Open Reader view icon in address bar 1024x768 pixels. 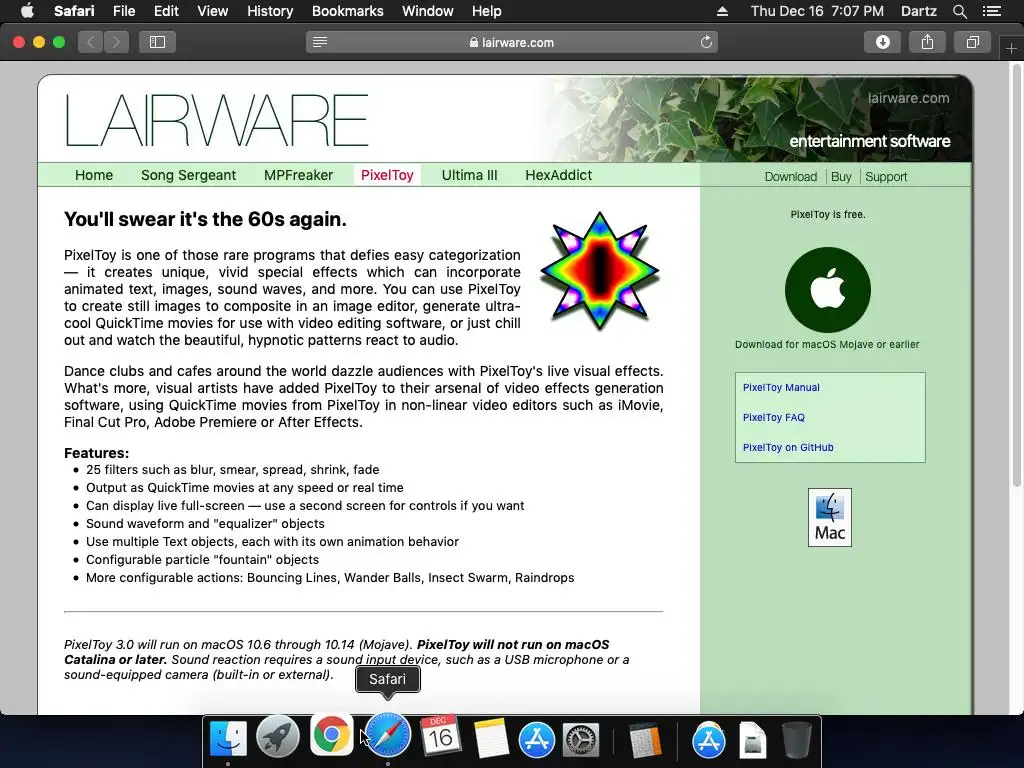click(320, 42)
